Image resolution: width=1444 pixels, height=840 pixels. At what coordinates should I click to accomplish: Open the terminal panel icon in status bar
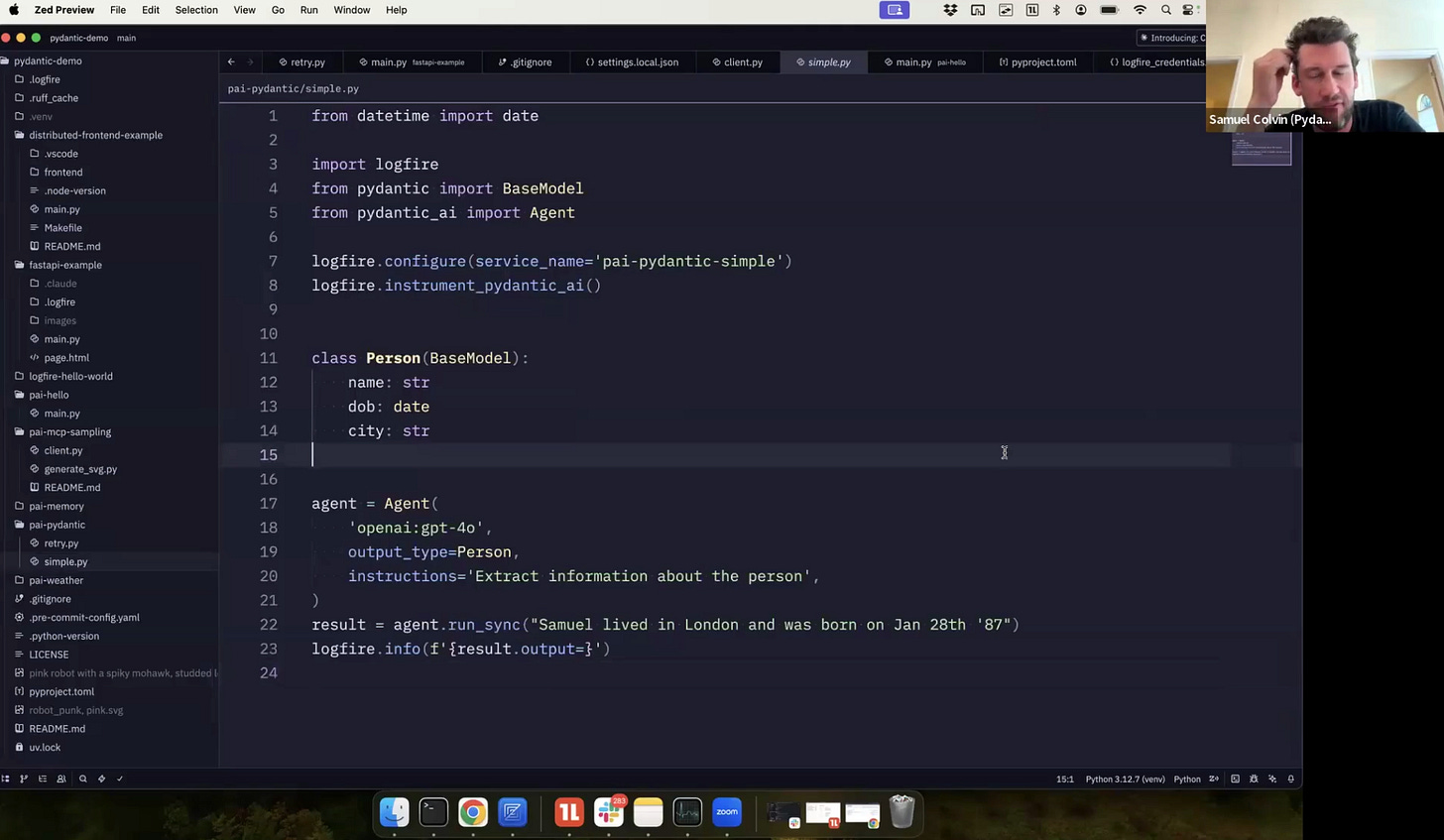[x=1235, y=779]
